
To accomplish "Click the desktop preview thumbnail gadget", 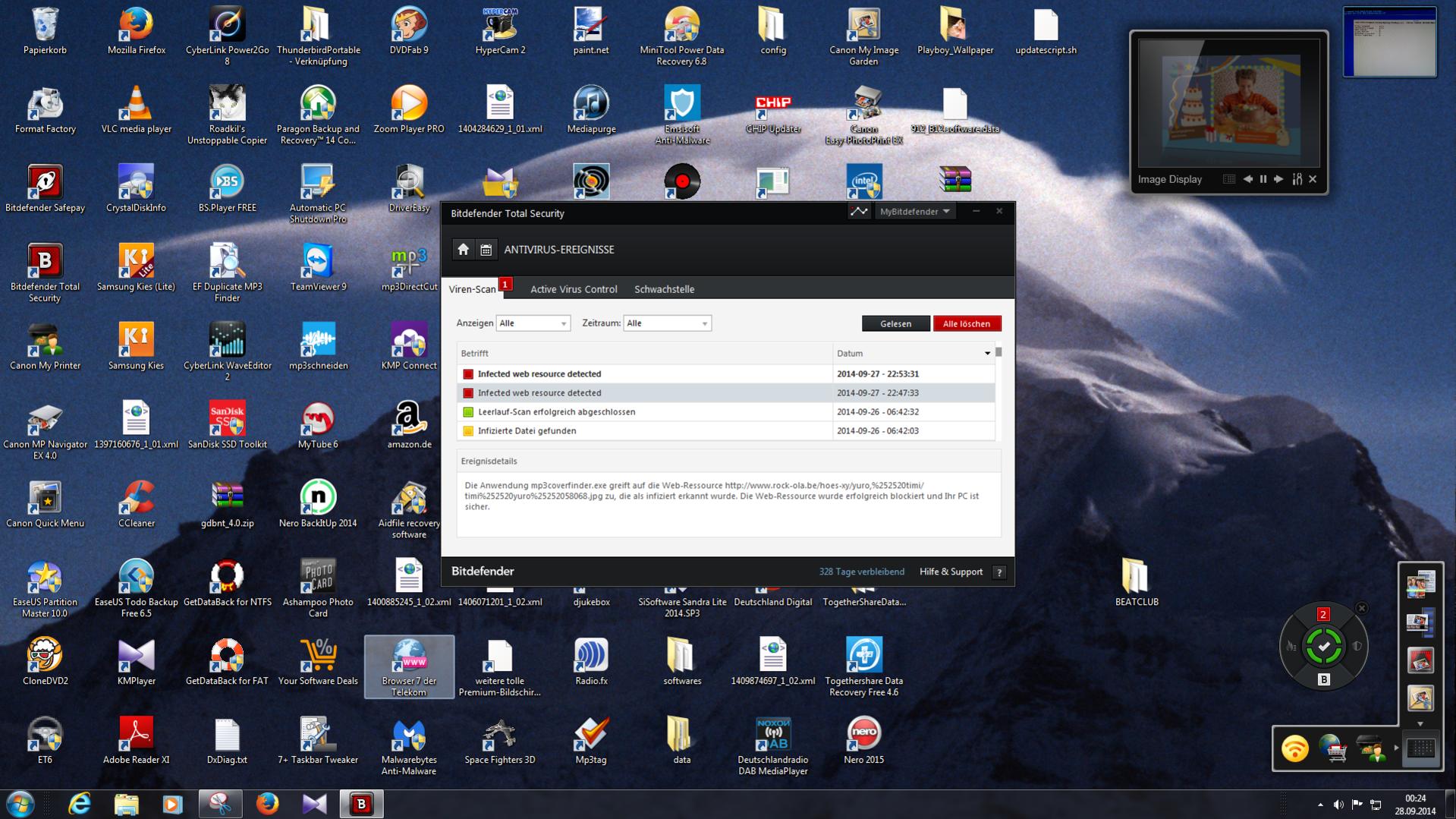I will [1390, 42].
